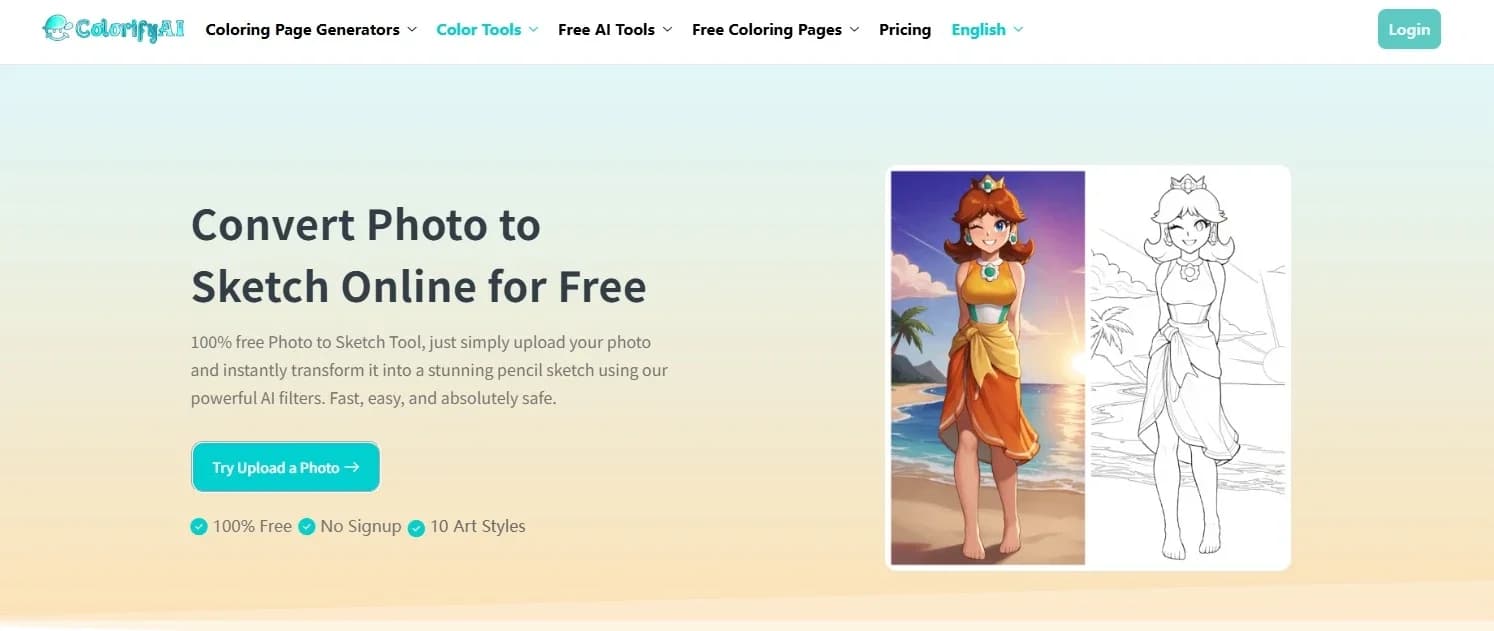The width and height of the screenshot is (1494, 631).
Task: Change language from English dropdown
Action: (x=987, y=30)
